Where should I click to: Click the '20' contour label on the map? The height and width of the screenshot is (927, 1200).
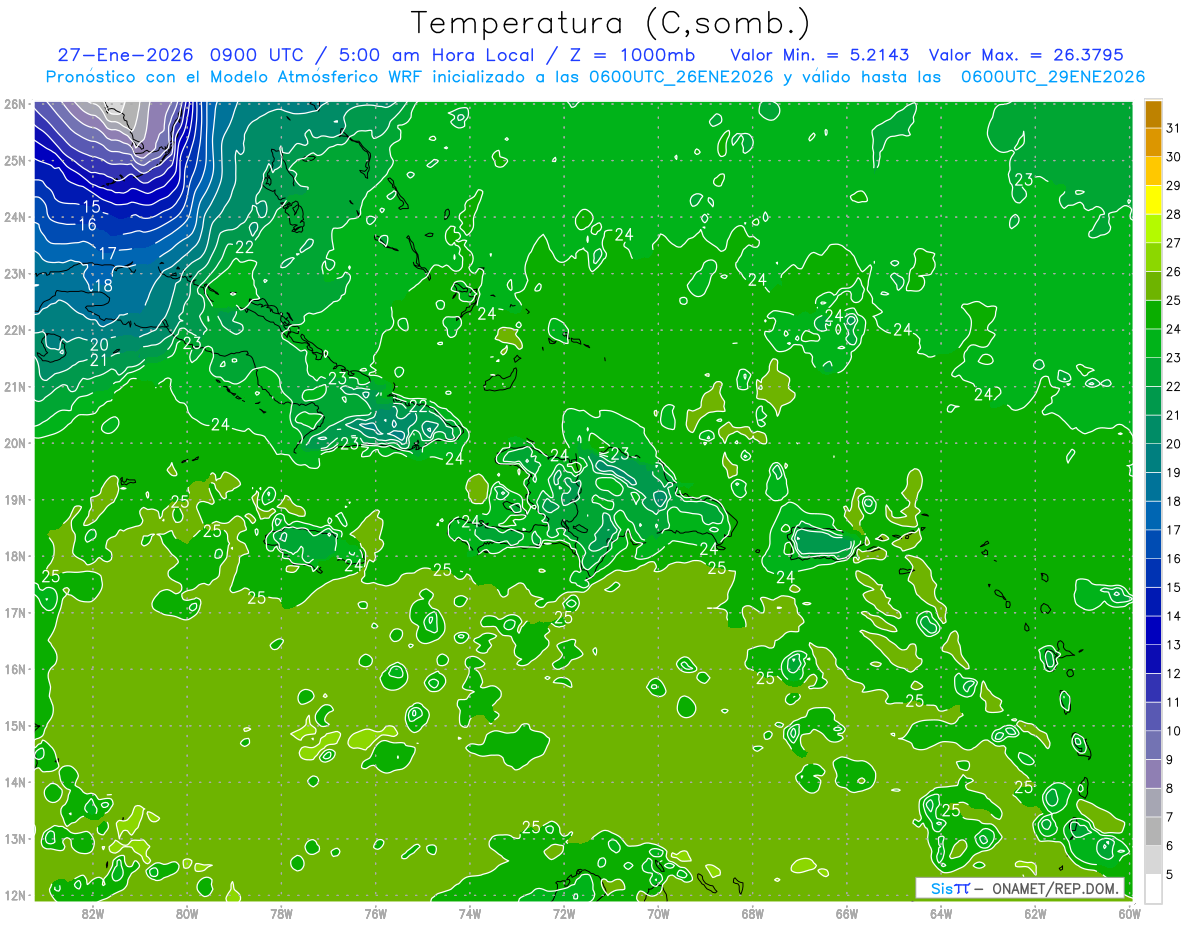pos(99,345)
